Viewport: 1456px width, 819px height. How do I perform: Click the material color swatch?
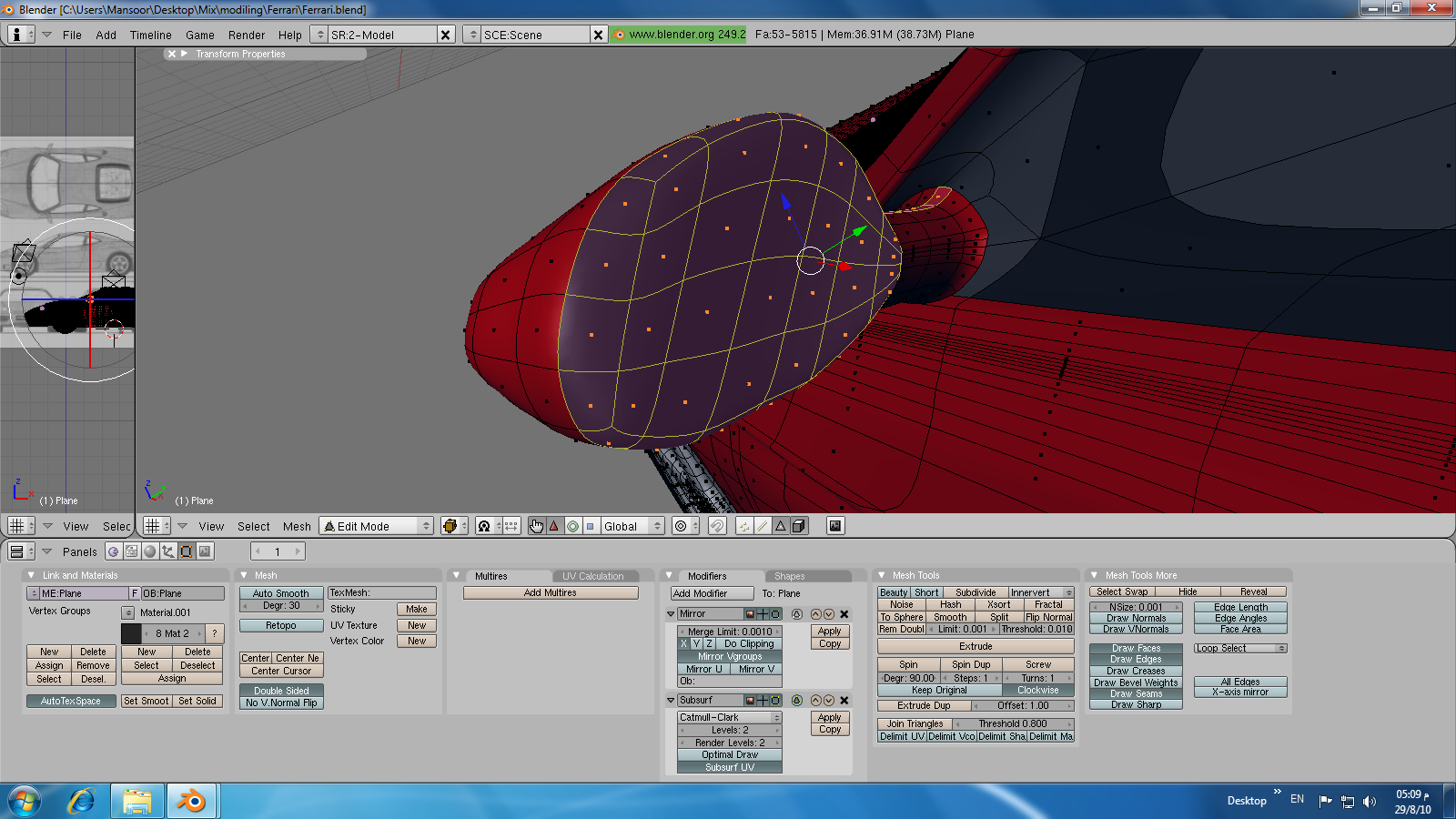131,633
